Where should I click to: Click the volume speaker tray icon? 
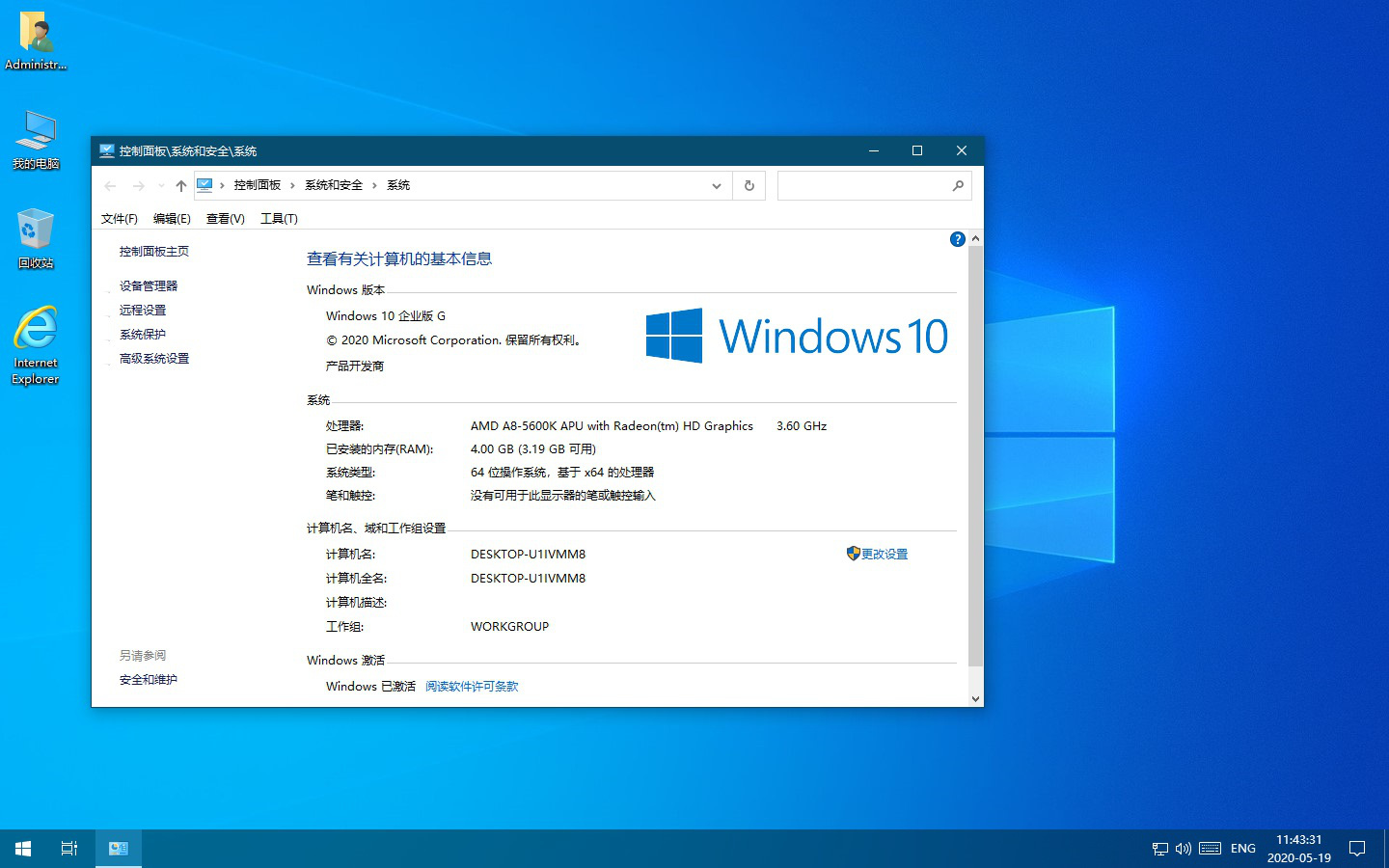pos(1184,849)
